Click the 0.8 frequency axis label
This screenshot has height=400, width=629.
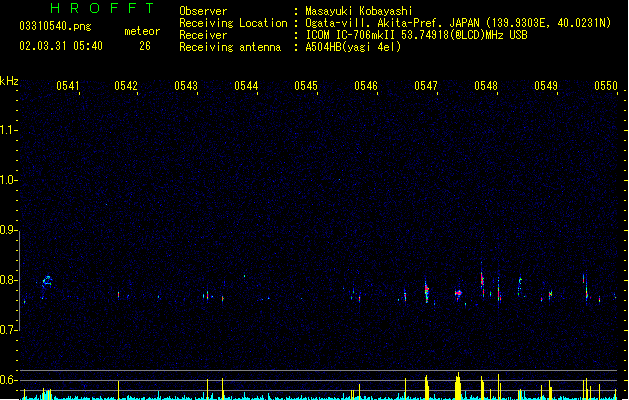(x=8, y=280)
